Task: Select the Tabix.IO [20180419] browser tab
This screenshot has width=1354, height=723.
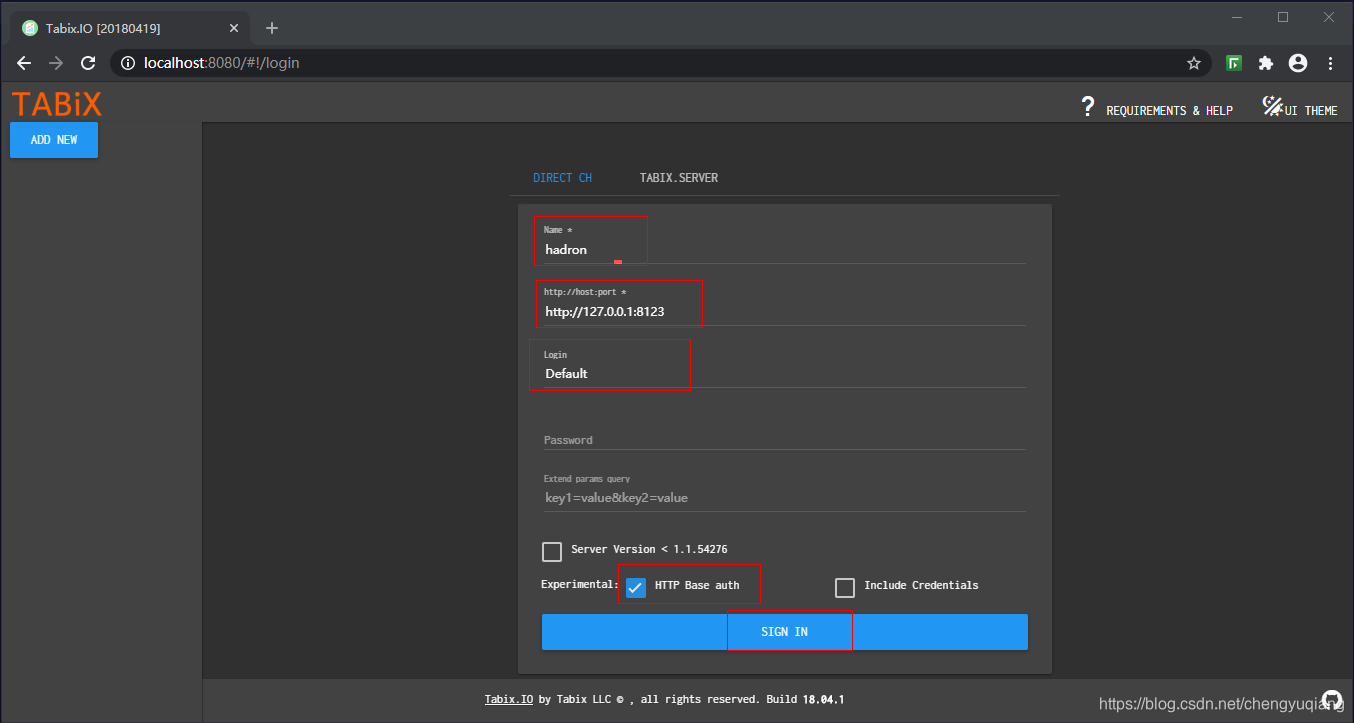Action: coord(130,28)
